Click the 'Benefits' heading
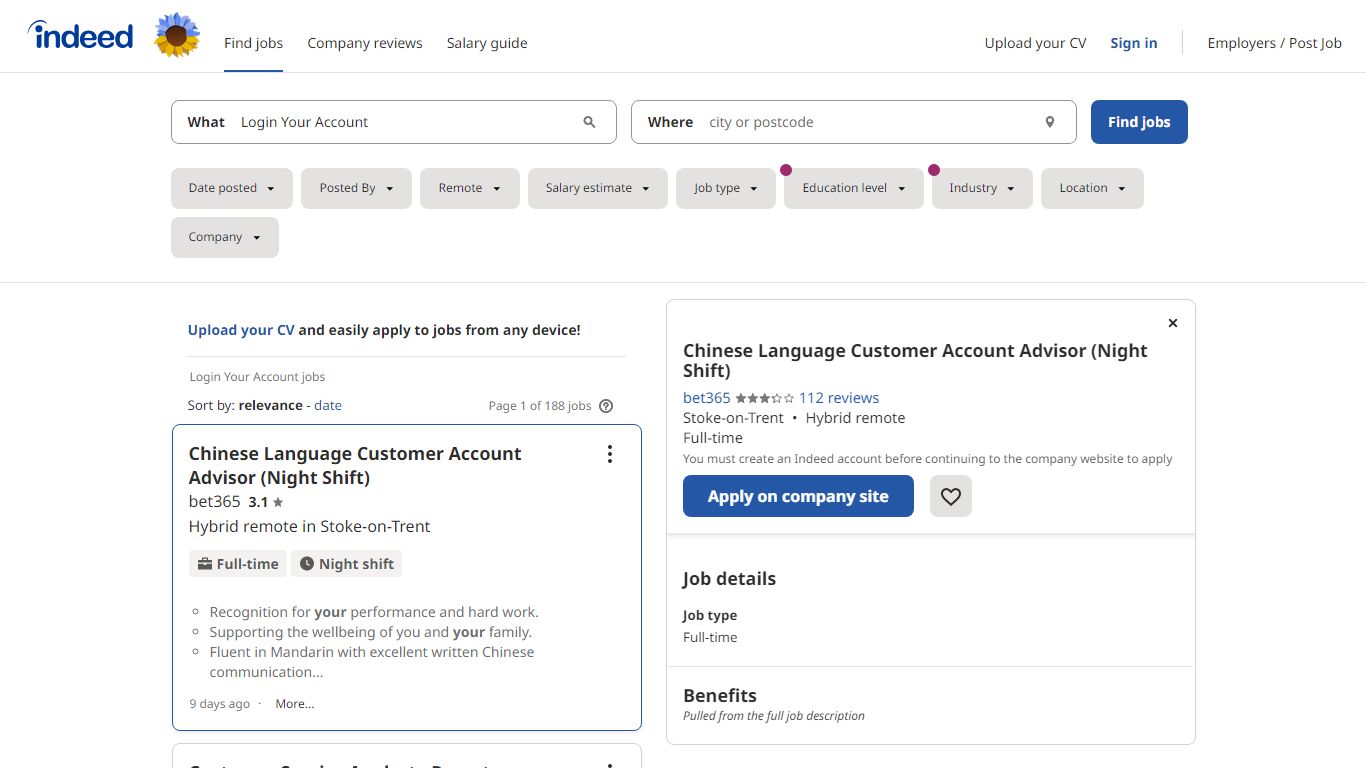 point(720,696)
